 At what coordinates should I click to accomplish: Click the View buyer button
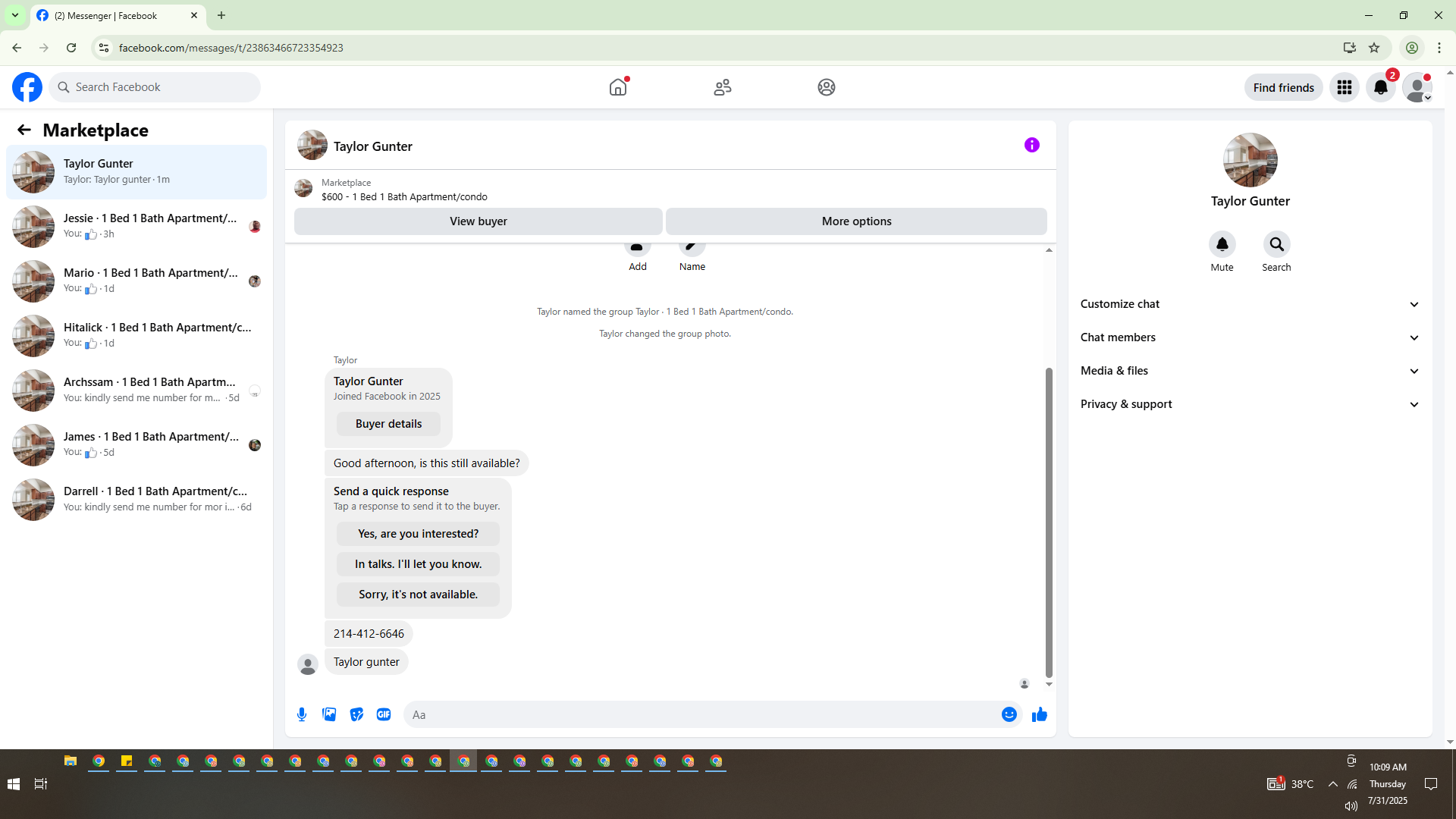[x=478, y=221]
